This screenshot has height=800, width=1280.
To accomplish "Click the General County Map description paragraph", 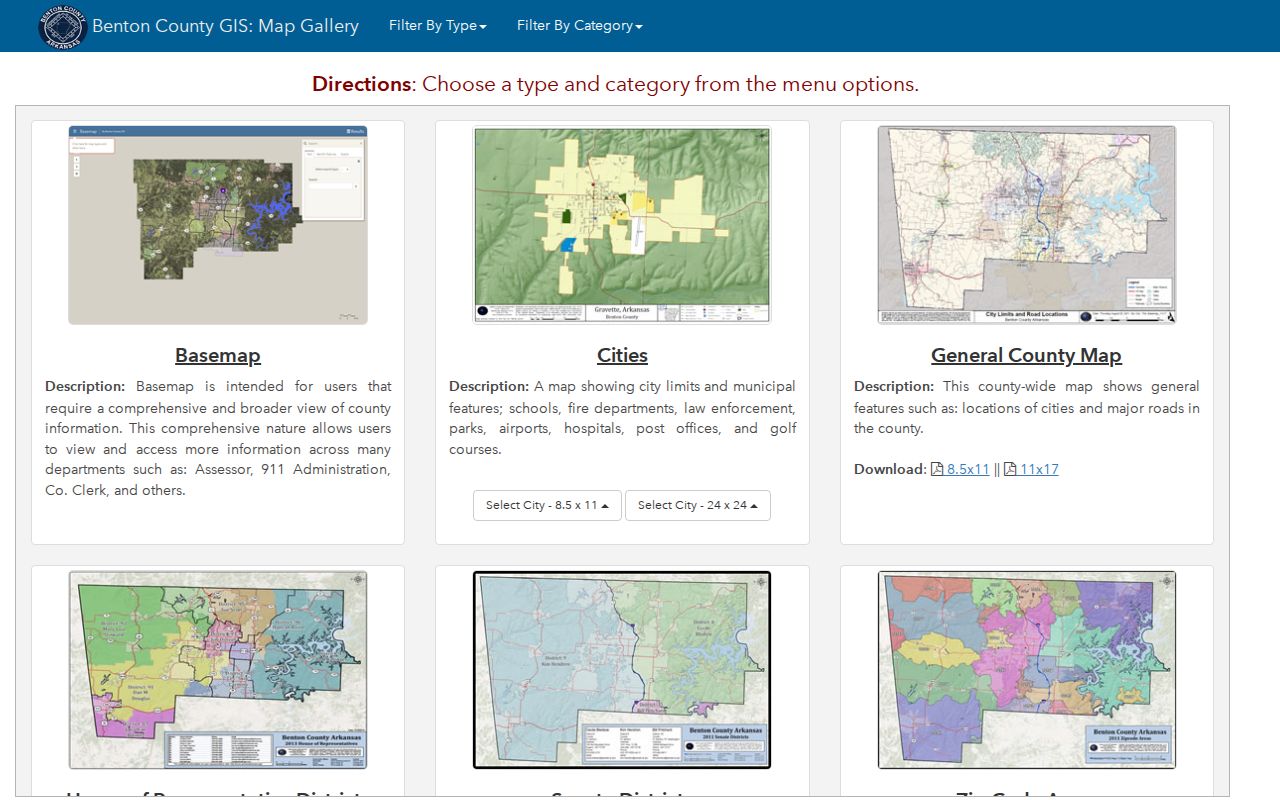I will pos(1027,407).
